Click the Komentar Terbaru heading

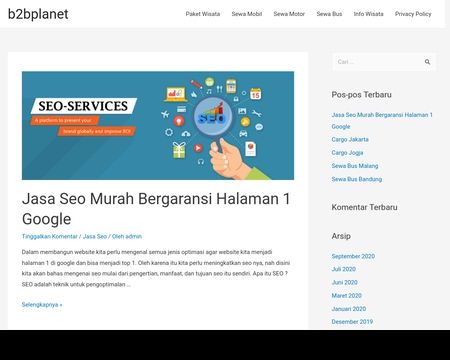(x=364, y=207)
